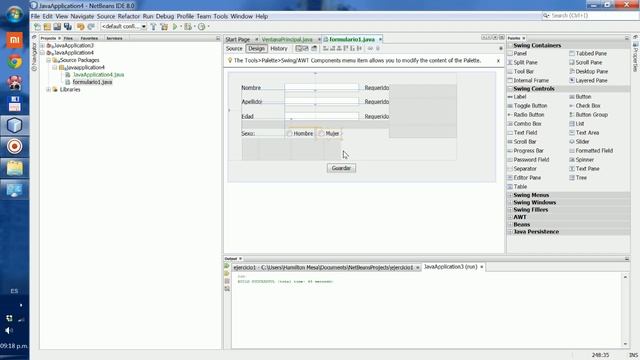640x360 pixels.
Task: Collapse the Source Packages node
Action: [x=49, y=60]
